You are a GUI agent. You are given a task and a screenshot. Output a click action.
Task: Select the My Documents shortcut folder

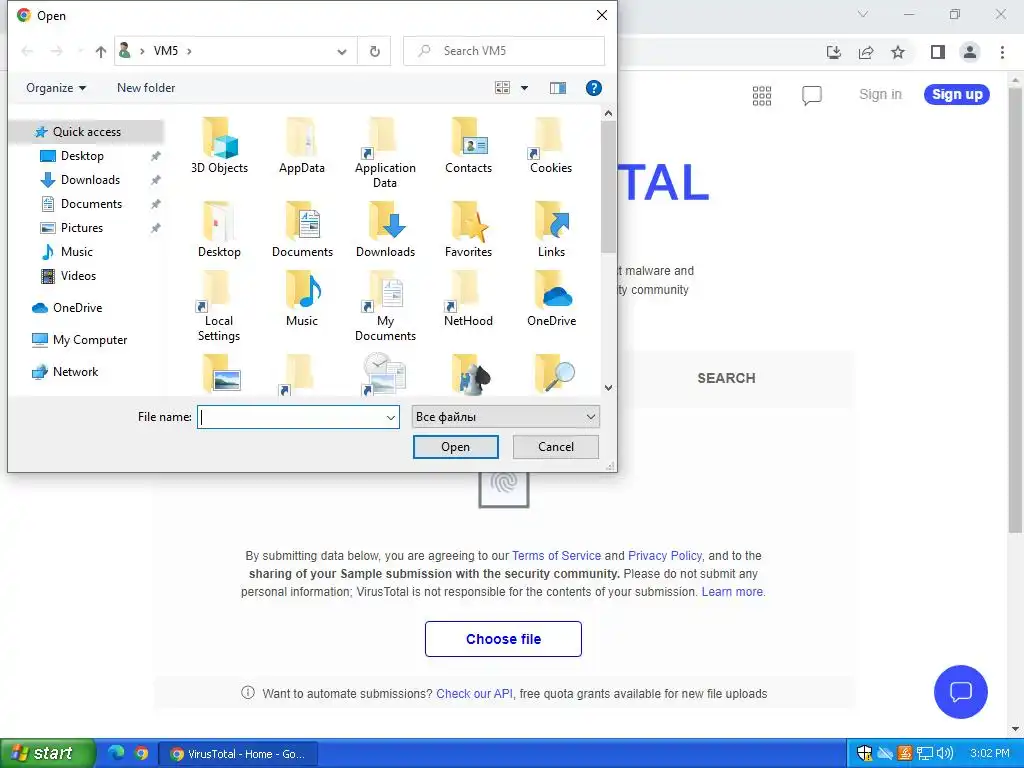(x=385, y=306)
